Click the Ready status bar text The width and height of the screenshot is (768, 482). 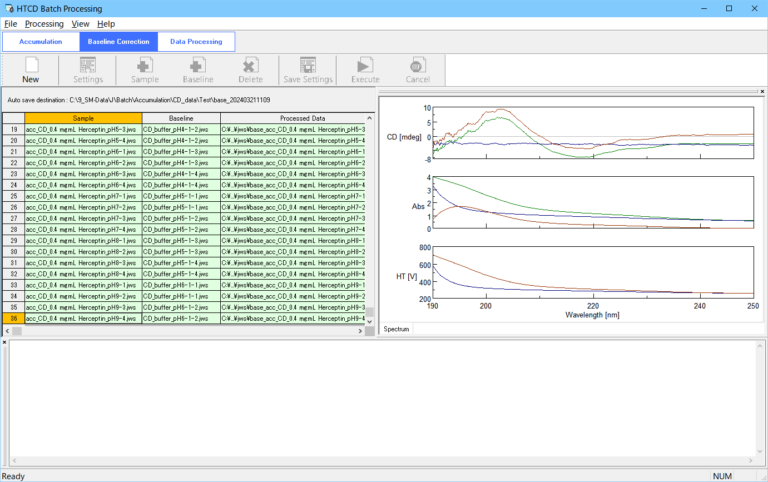tap(13, 476)
